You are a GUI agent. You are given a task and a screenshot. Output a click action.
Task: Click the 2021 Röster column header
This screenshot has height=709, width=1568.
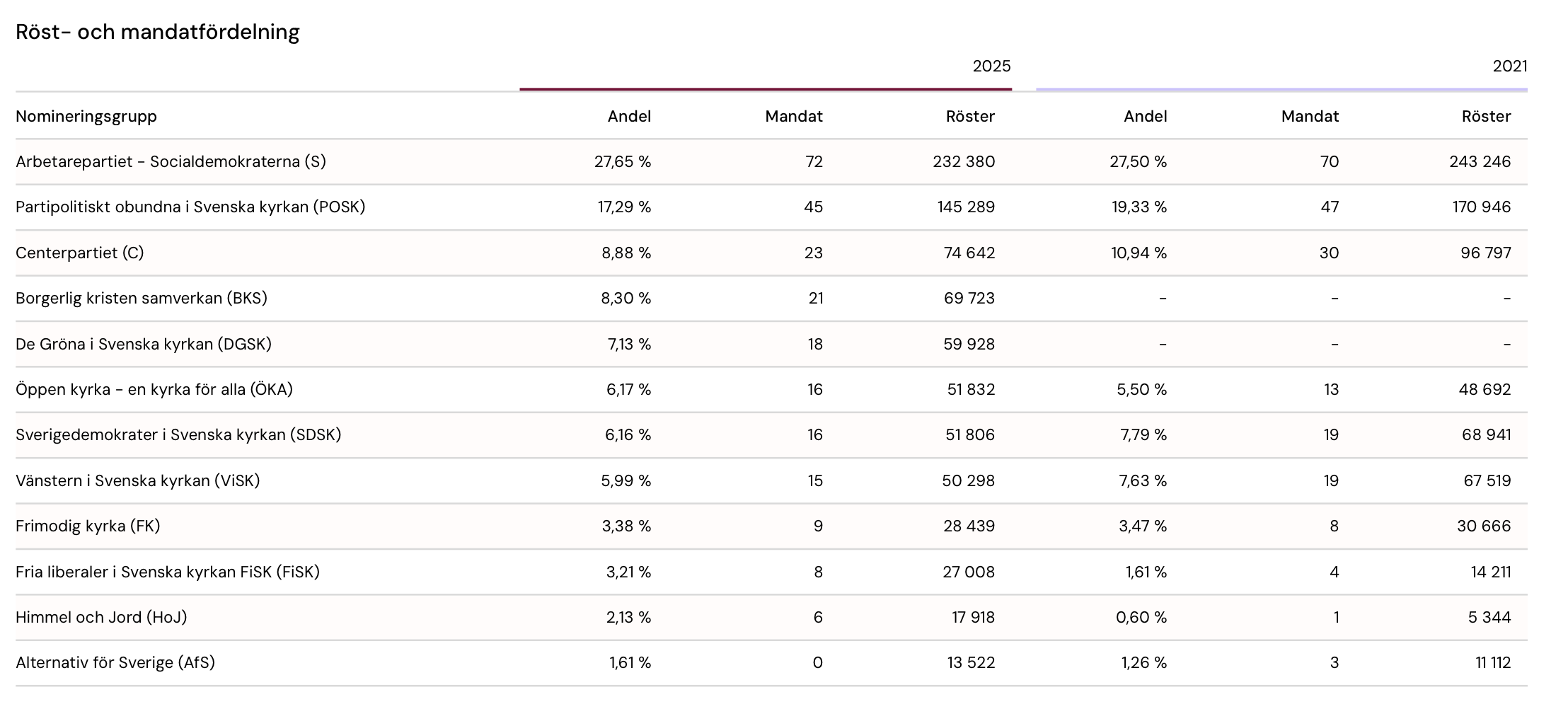tap(1486, 116)
